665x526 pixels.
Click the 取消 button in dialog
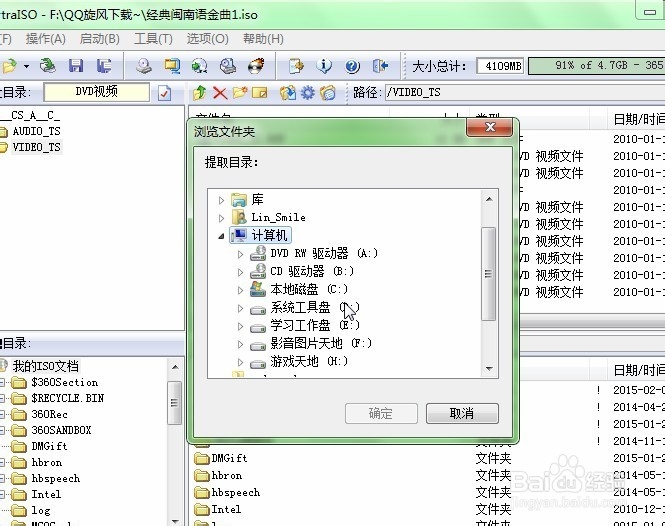coord(462,413)
